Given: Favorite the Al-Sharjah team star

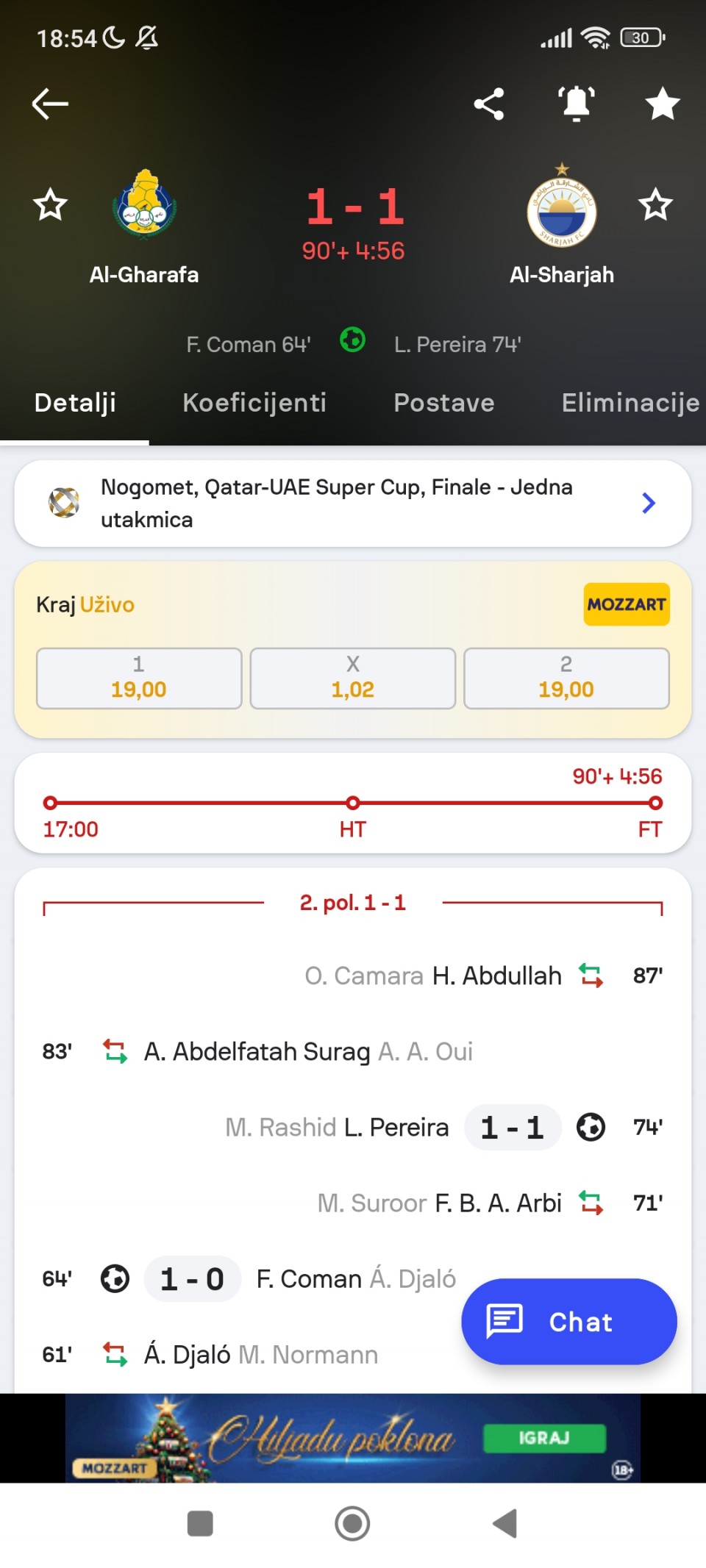Looking at the screenshot, I should point(655,204).
